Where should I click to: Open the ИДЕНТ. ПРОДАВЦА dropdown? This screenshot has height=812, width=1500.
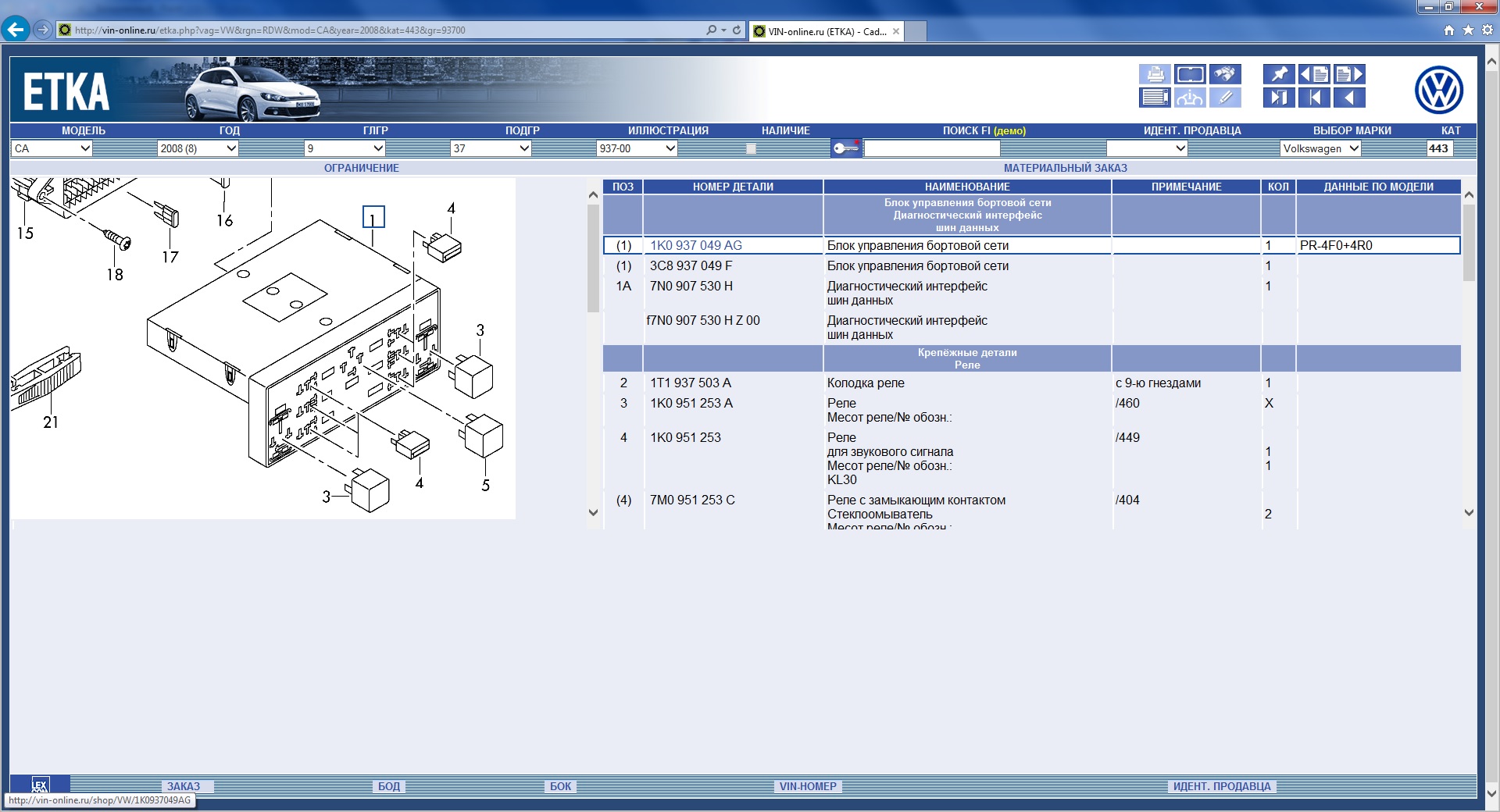[x=1147, y=148]
